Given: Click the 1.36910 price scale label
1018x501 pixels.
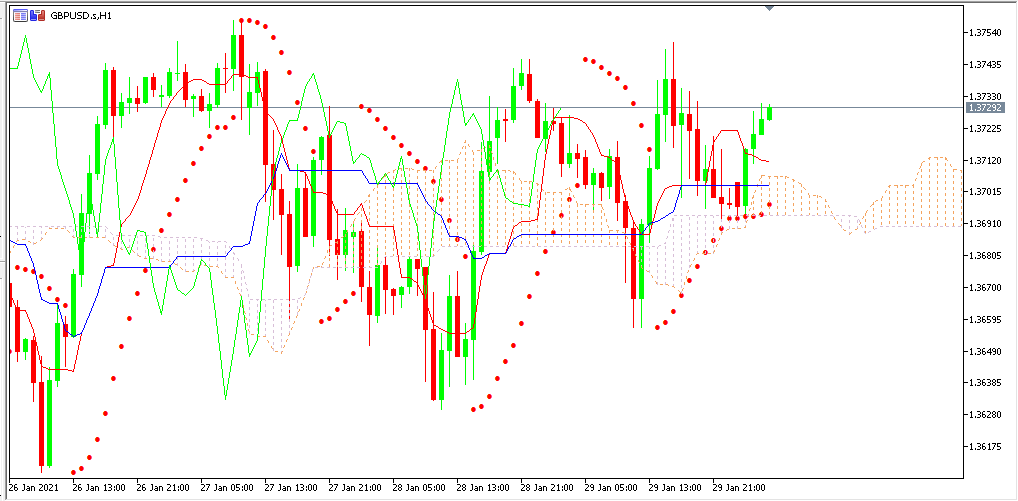Looking at the screenshot, I should (x=985, y=223).
